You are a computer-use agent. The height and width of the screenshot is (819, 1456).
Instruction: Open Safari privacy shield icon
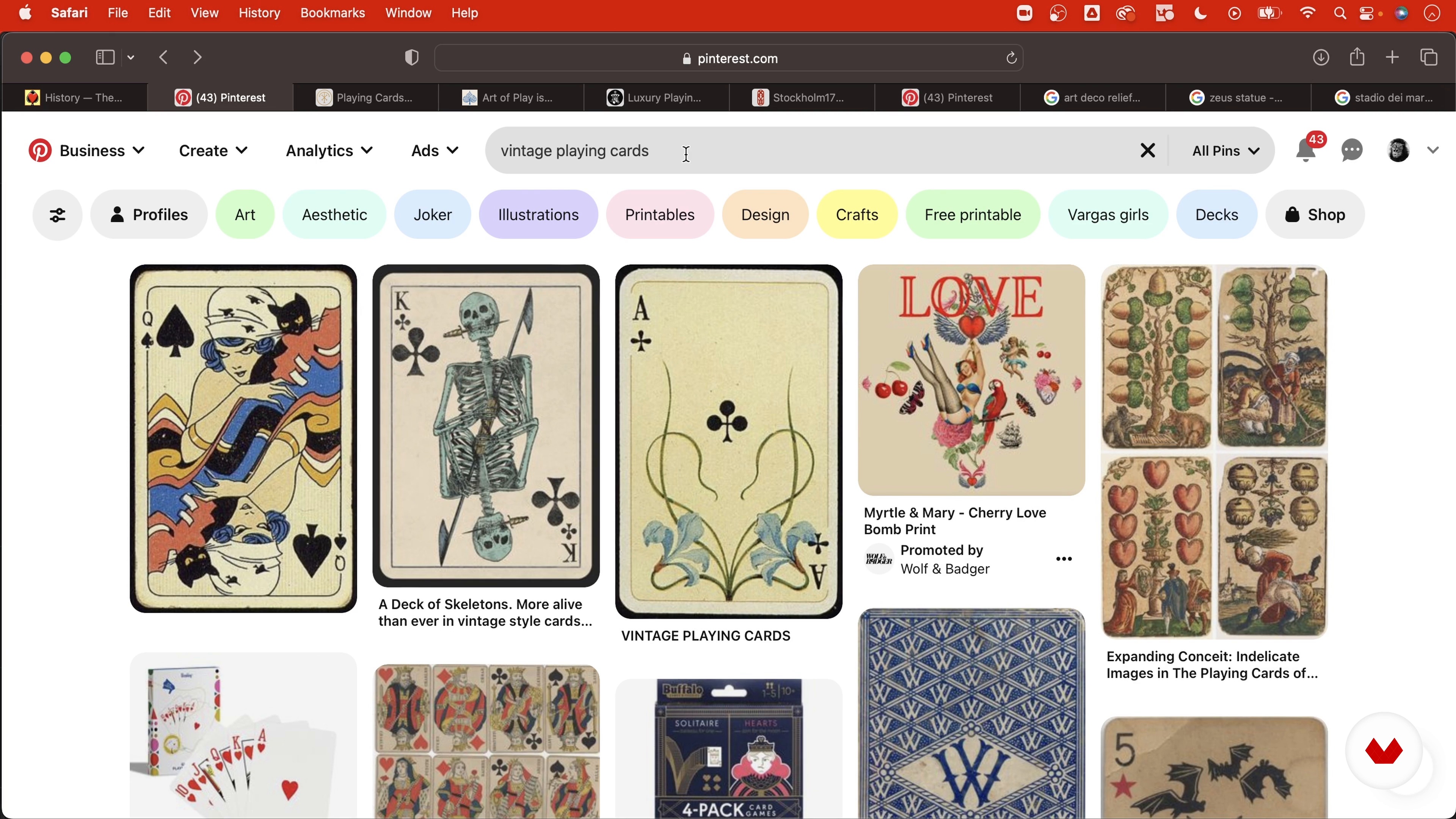click(x=411, y=58)
